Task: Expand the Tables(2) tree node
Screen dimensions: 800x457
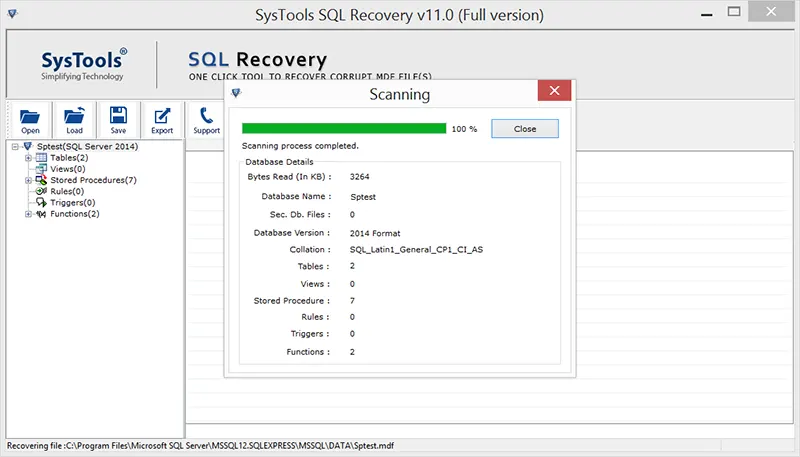Action: pos(28,158)
